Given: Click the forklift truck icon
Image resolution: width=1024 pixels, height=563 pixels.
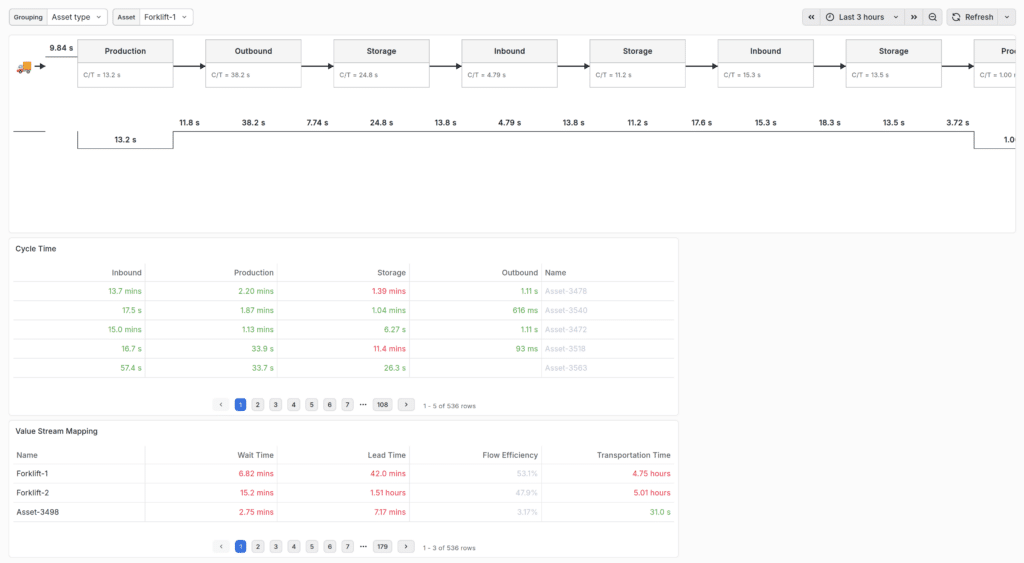Looking at the screenshot, I should (24, 67).
